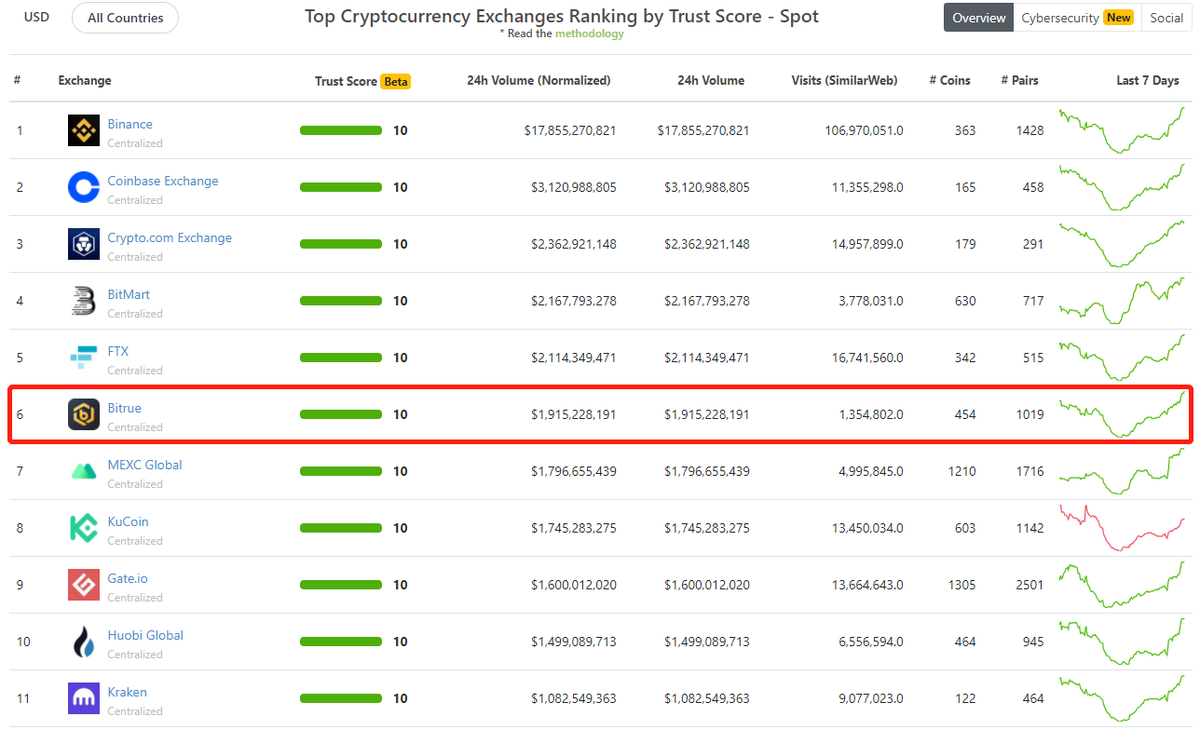
Task: Click BitMart coins count 630
Action: tap(965, 301)
